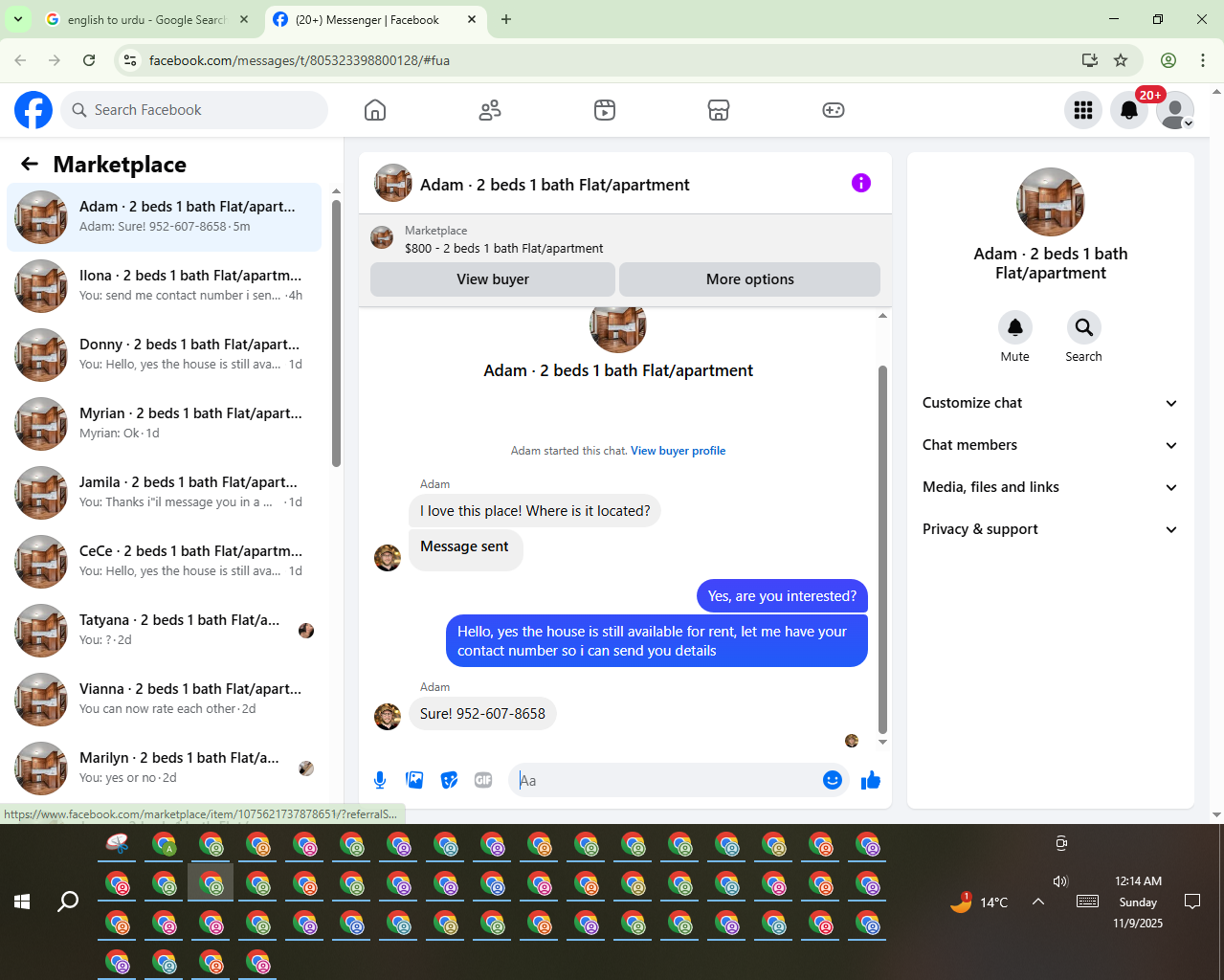Open Ilona conversation in Marketplace list
Image resolution: width=1224 pixels, height=980 pixels.
(x=164, y=286)
